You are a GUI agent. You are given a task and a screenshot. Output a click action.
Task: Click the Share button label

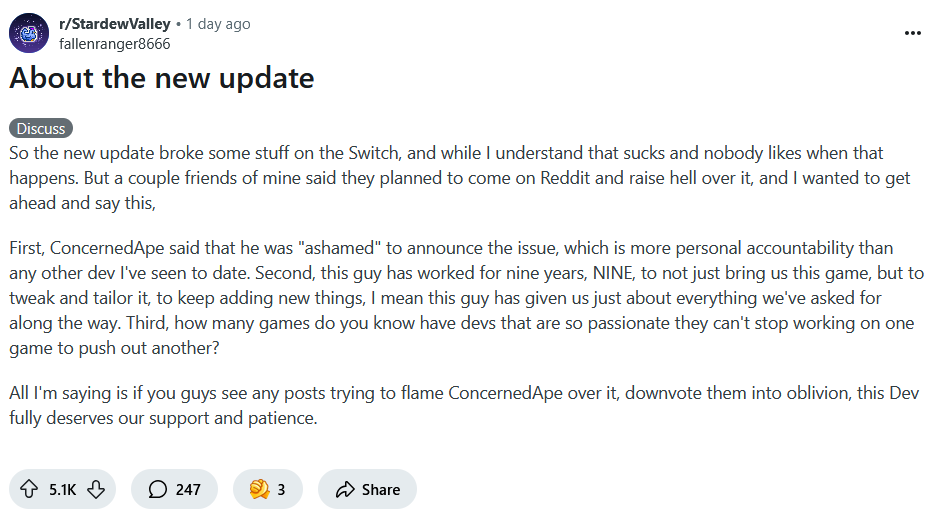[x=381, y=489]
